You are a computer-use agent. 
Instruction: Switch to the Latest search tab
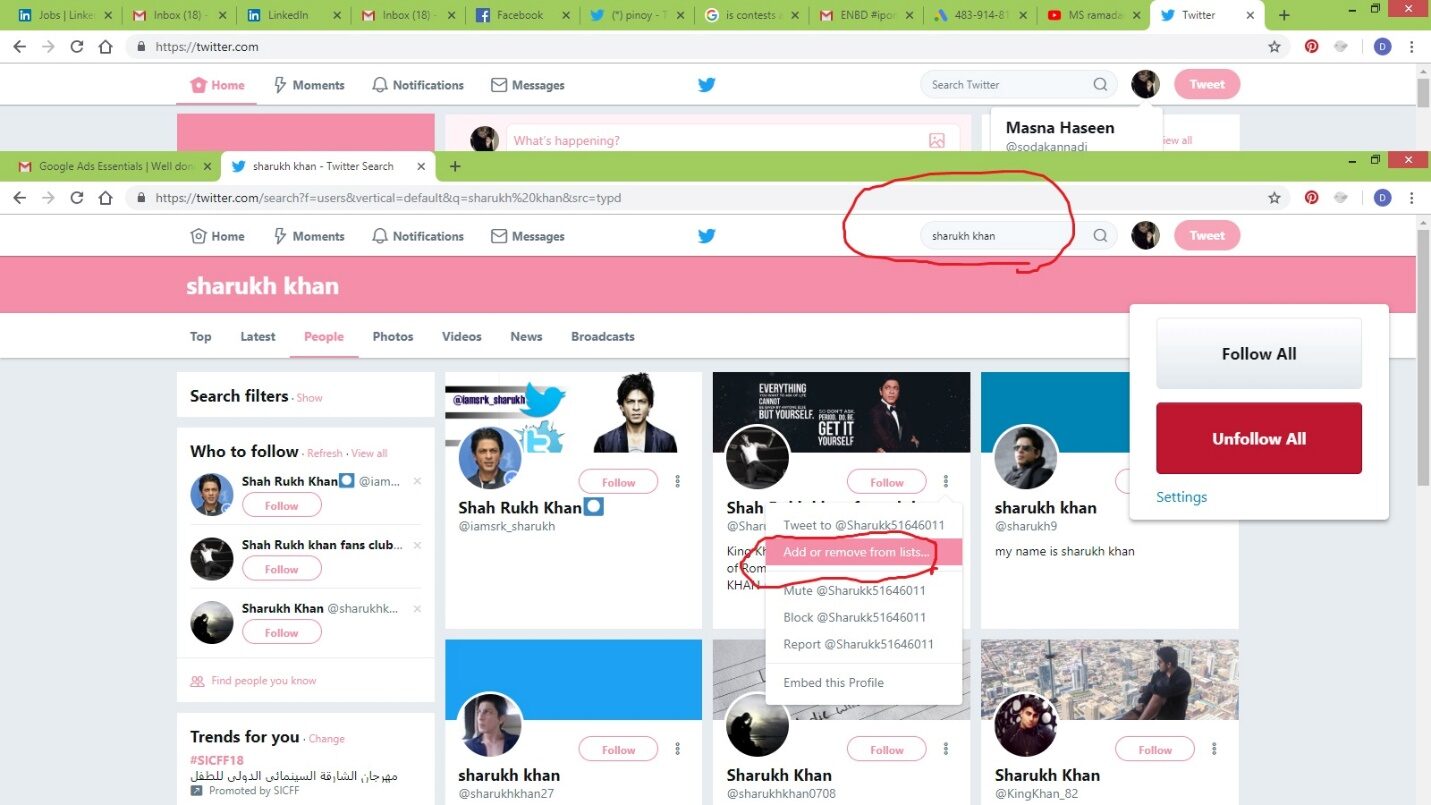click(x=257, y=337)
